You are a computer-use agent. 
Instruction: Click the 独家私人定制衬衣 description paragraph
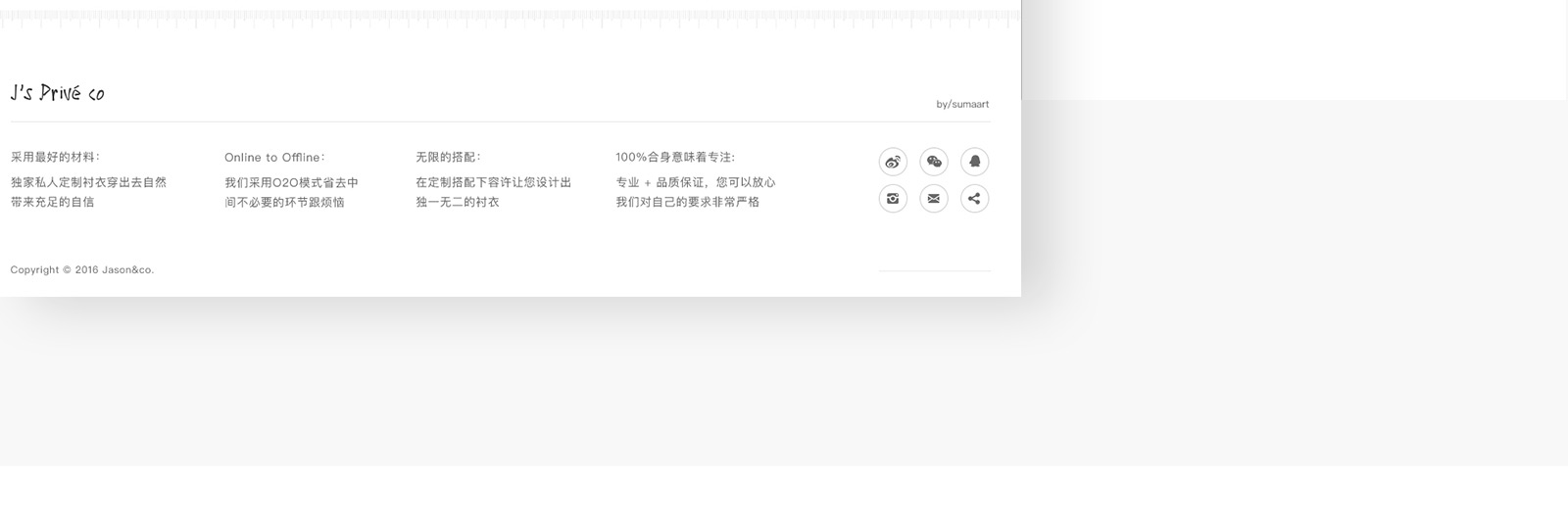point(88,192)
